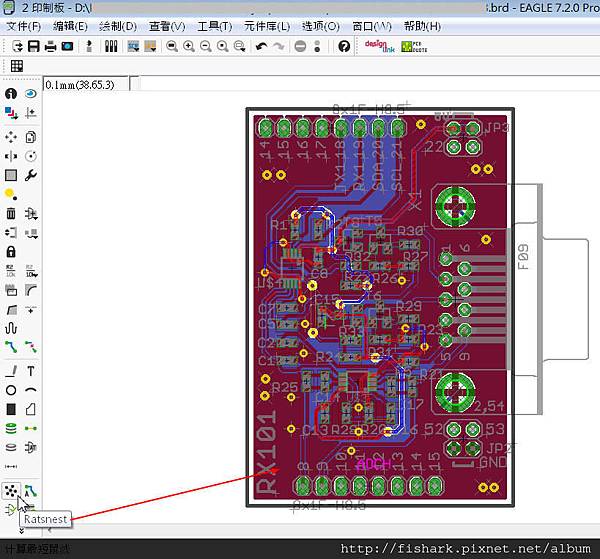Click the Undo arrow in toolbar

point(261,46)
